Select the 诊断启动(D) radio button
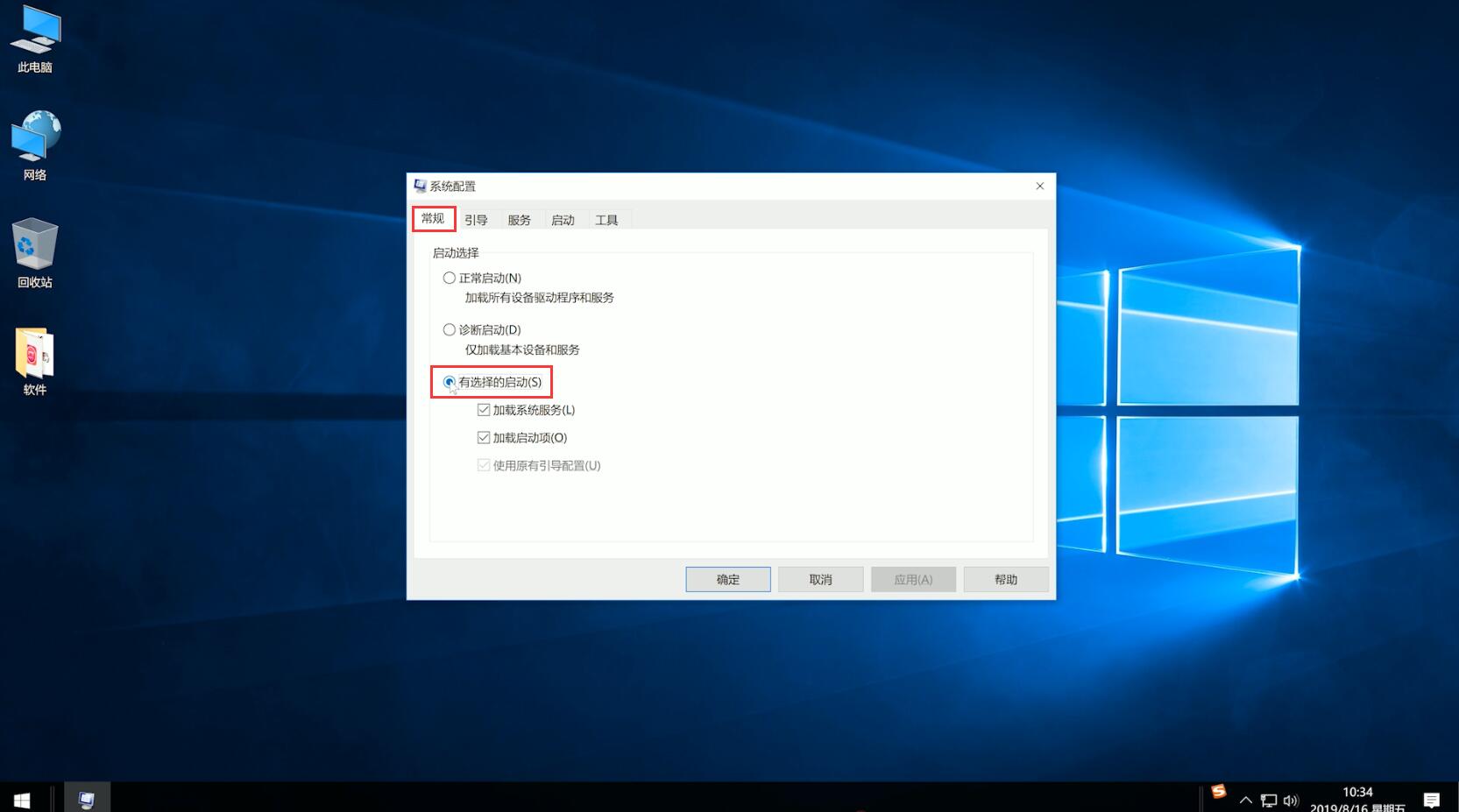The image size is (1459, 812). [x=450, y=329]
